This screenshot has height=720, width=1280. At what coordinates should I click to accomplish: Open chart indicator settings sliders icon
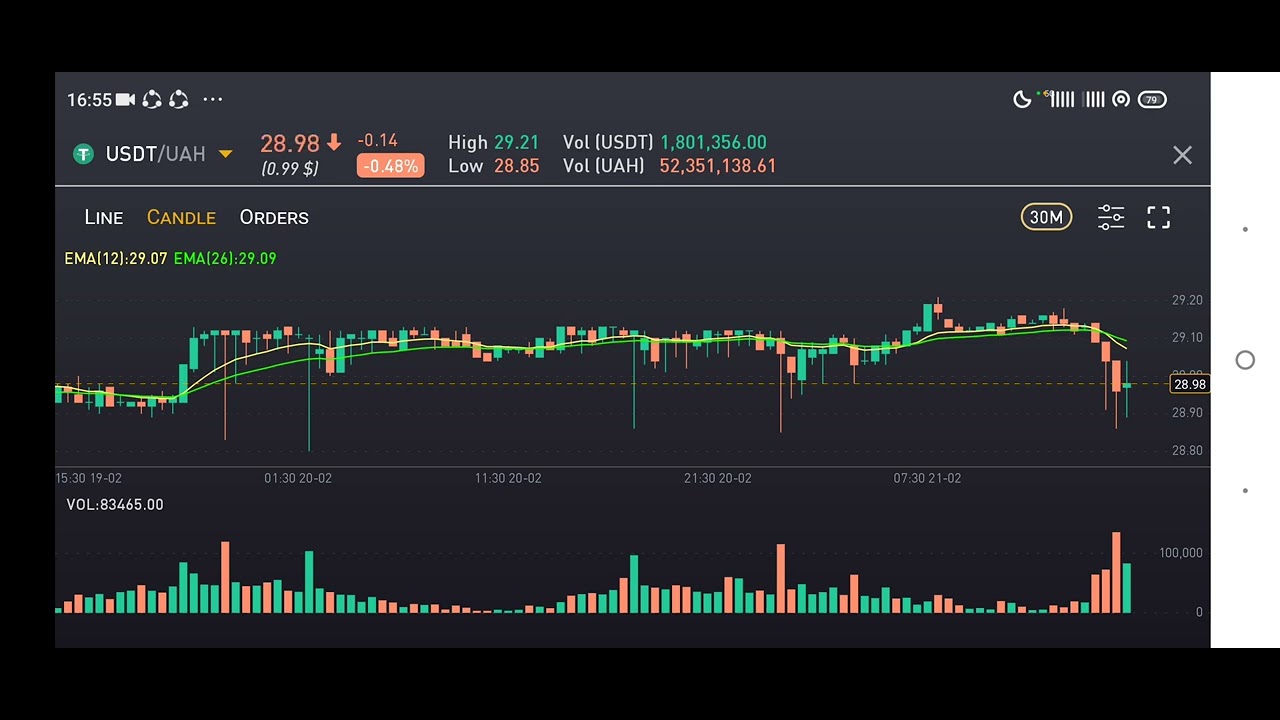[1111, 217]
